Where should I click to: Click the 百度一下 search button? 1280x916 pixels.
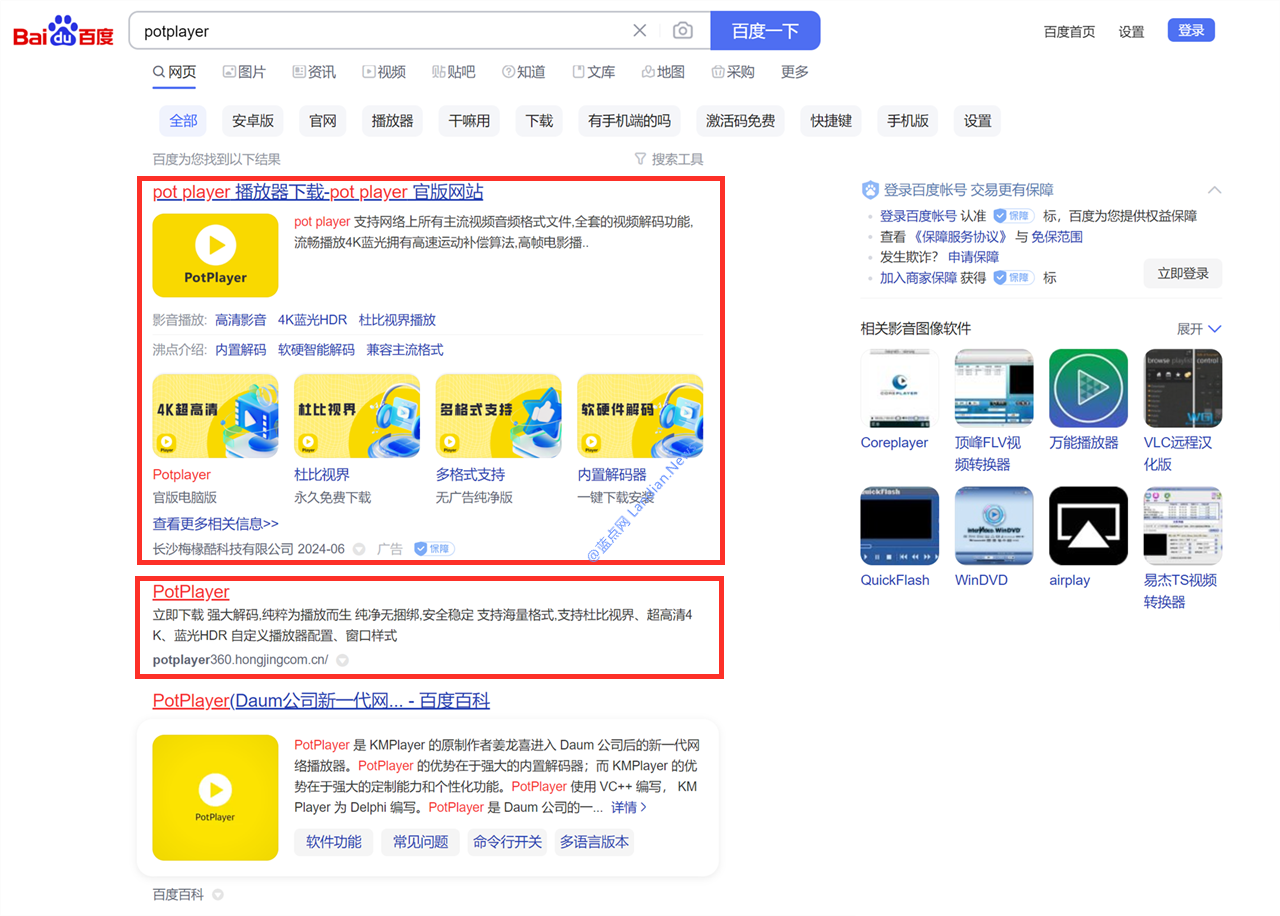[765, 31]
